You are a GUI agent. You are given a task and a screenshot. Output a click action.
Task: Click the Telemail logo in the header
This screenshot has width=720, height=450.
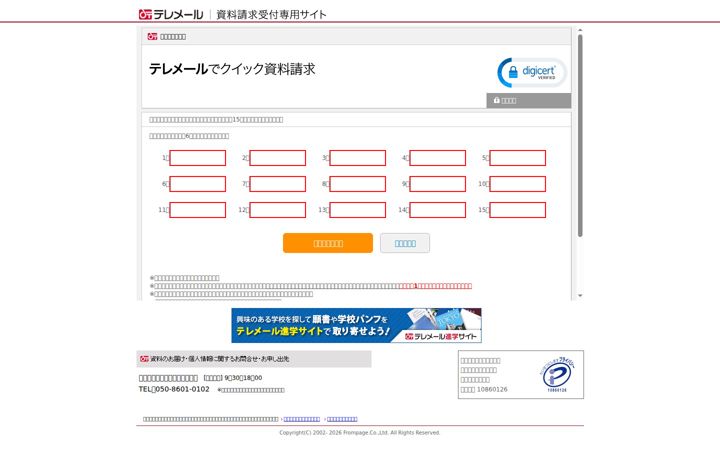click(171, 15)
